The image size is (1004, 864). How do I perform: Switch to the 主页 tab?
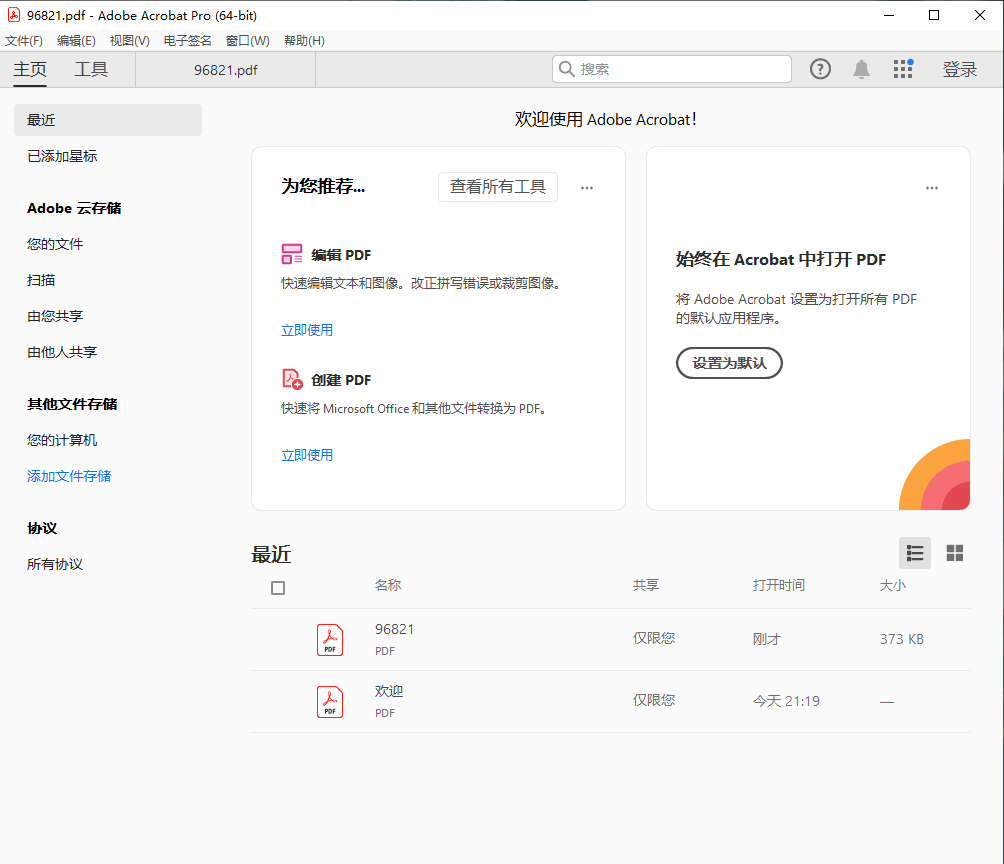tap(30, 69)
